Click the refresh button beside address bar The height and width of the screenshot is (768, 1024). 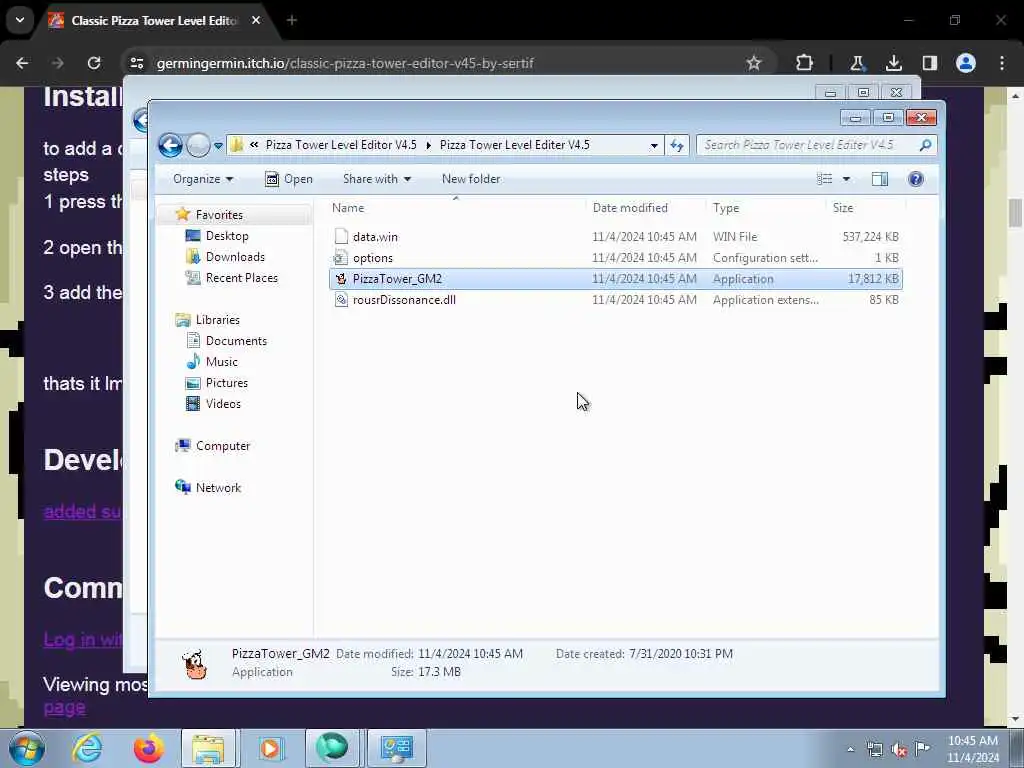click(x=677, y=145)
